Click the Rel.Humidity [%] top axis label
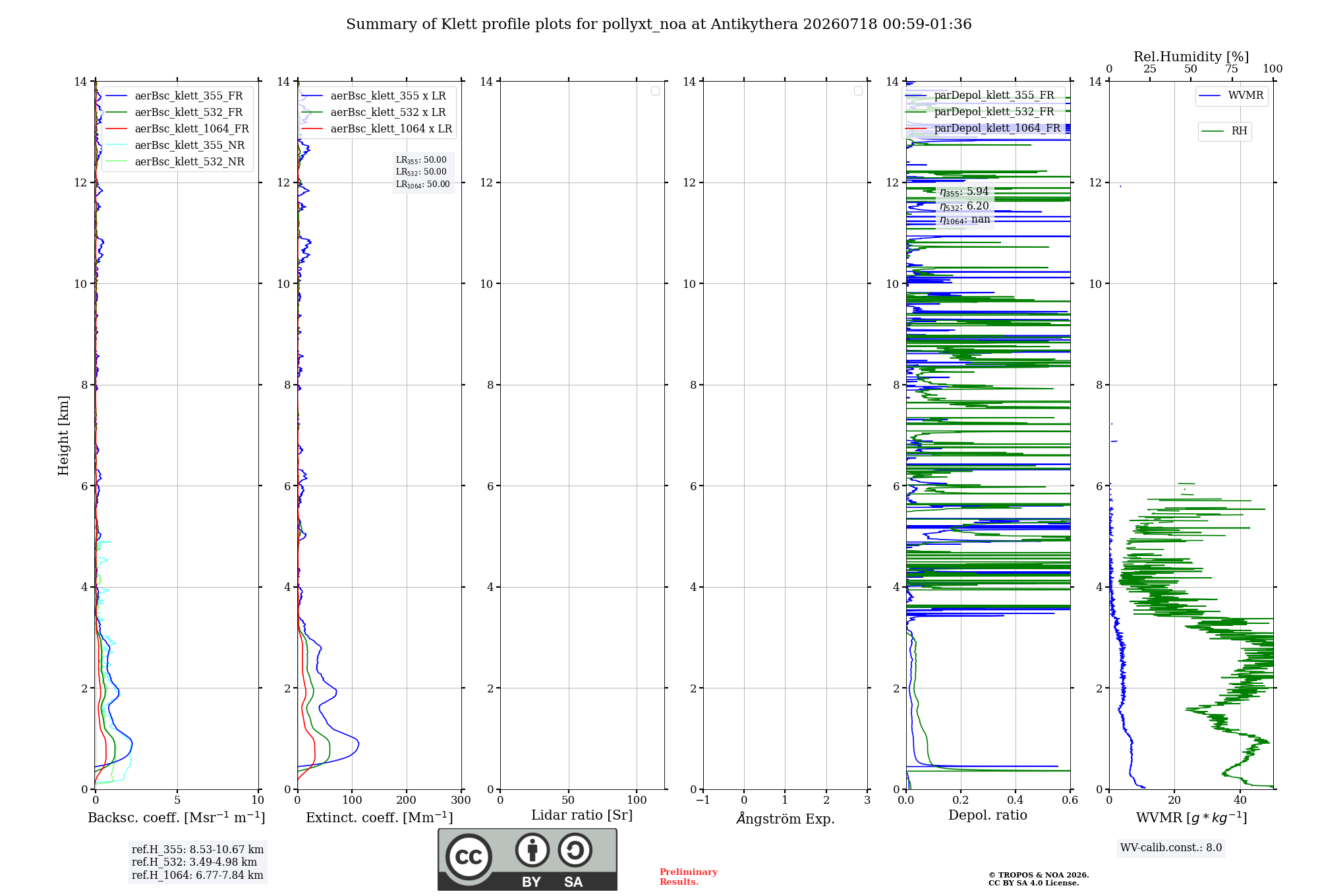 (x=1191, y=57)
